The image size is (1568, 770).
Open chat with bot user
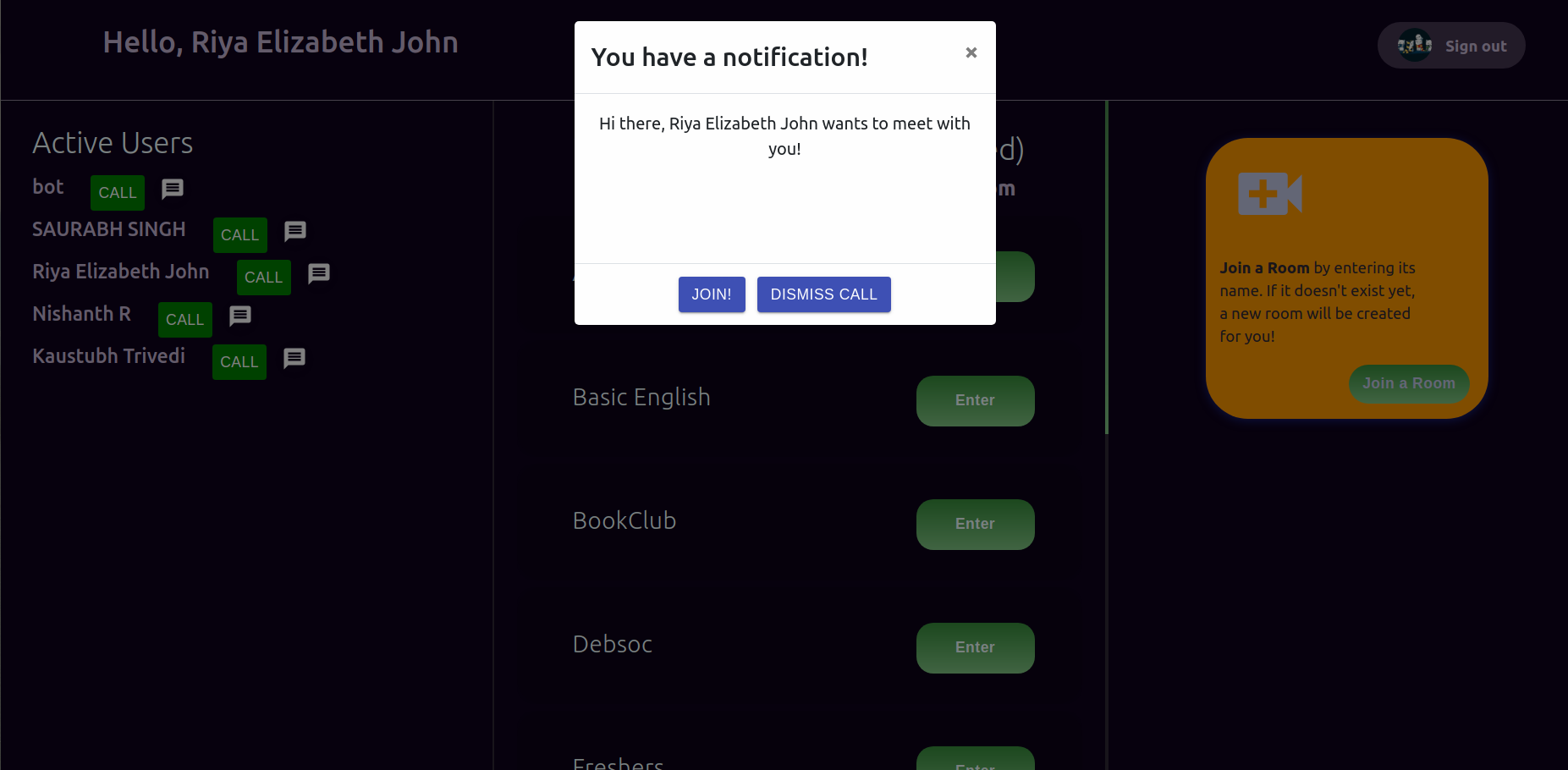click(173, 189)
